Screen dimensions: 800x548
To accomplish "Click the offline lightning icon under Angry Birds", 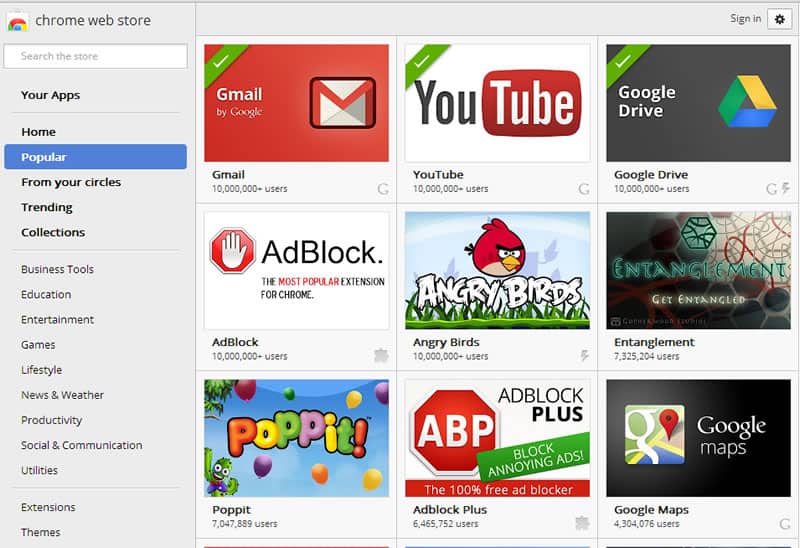I will click(x=584, y=356).
